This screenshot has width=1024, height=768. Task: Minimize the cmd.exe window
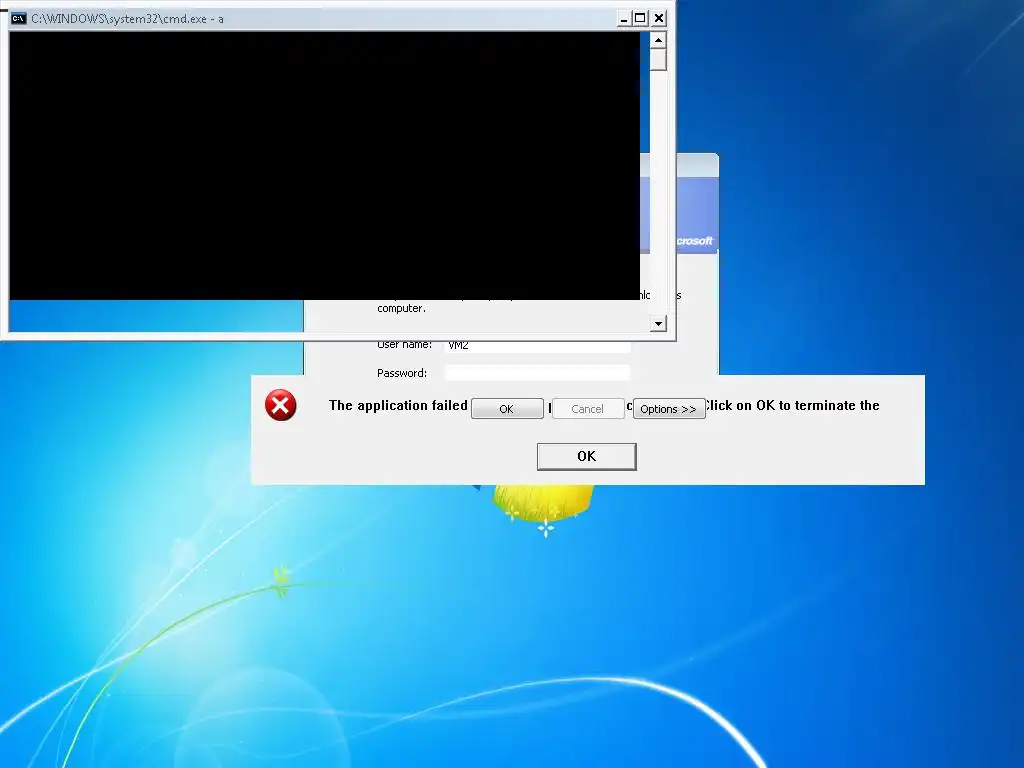(x=623, y=18)
